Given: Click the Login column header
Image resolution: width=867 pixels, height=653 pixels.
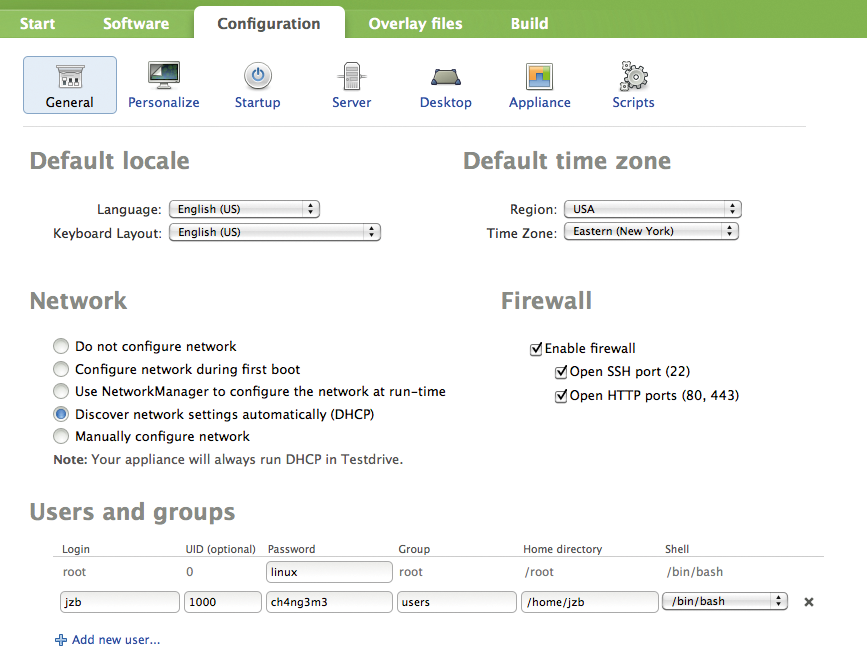Looking at the screenshot, I should [76, 549].
